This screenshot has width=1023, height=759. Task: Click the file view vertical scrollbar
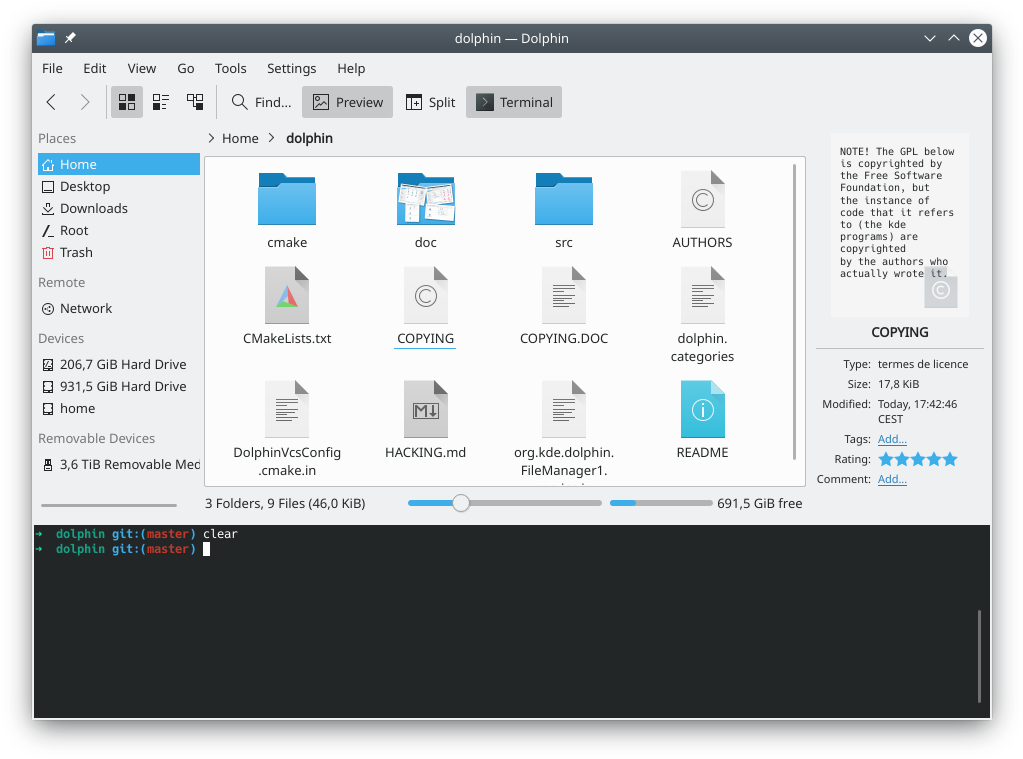pos(794,312)
